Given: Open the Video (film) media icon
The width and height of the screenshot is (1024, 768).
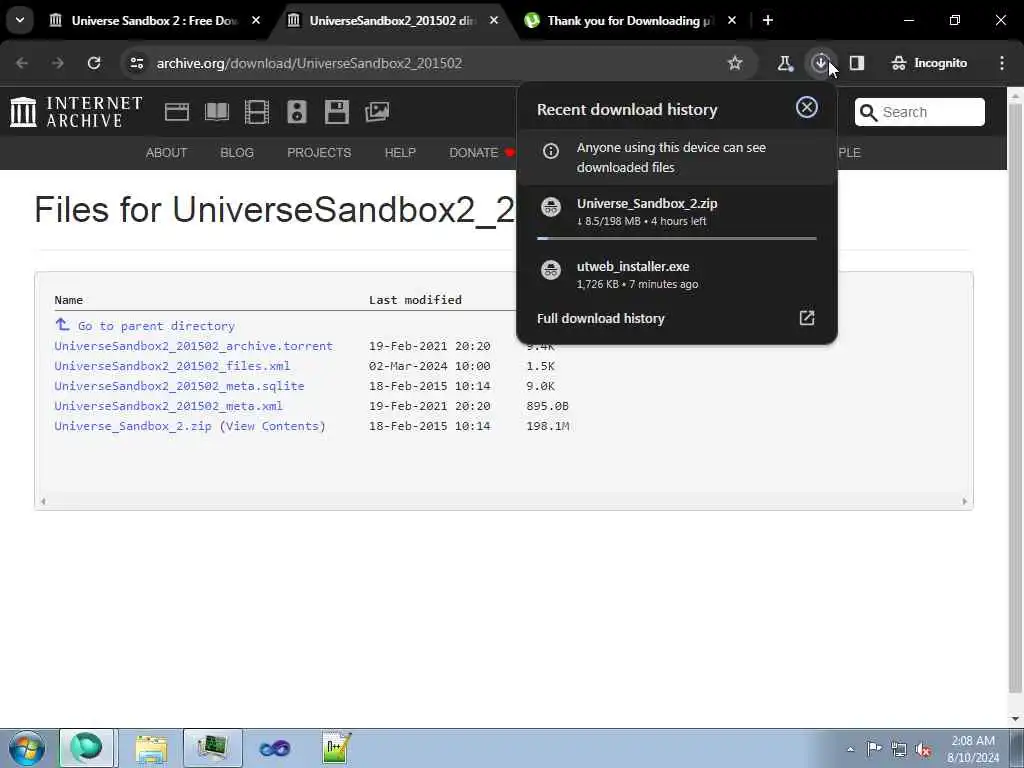Looking at the screenshot, I should click(257, 112).
